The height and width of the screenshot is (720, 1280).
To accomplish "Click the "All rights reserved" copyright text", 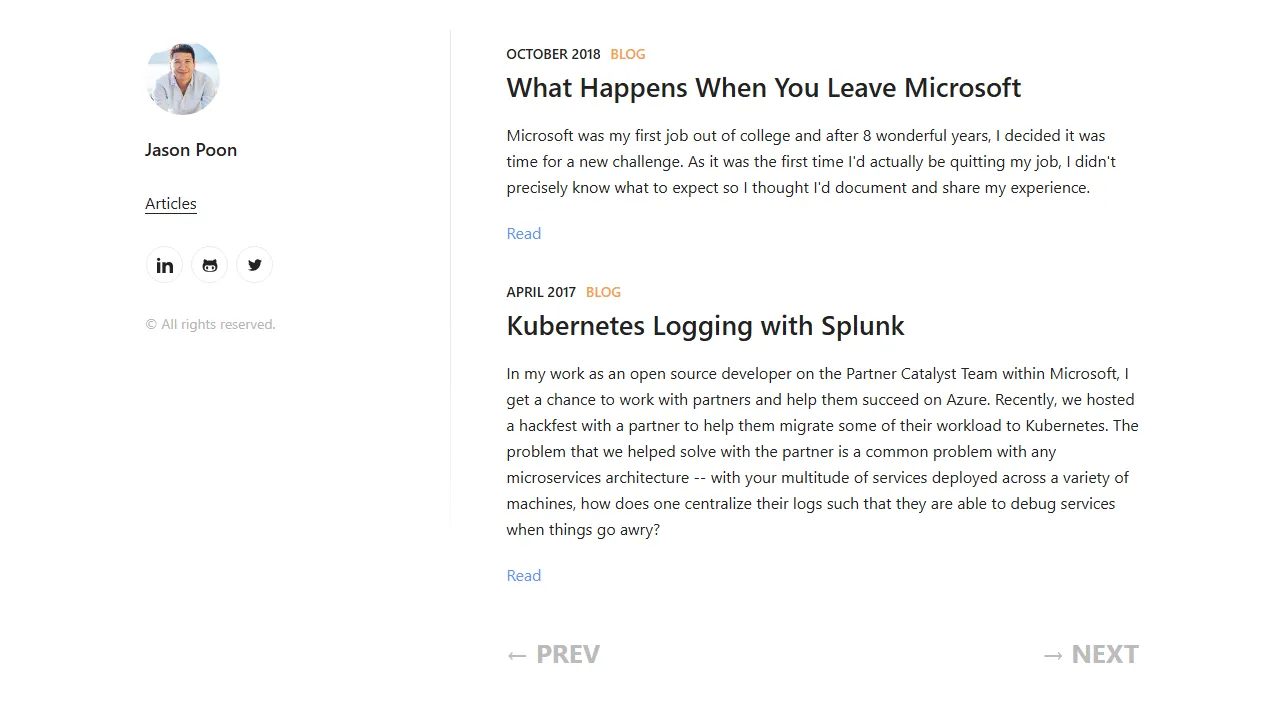I will click(x=210, y=325).
